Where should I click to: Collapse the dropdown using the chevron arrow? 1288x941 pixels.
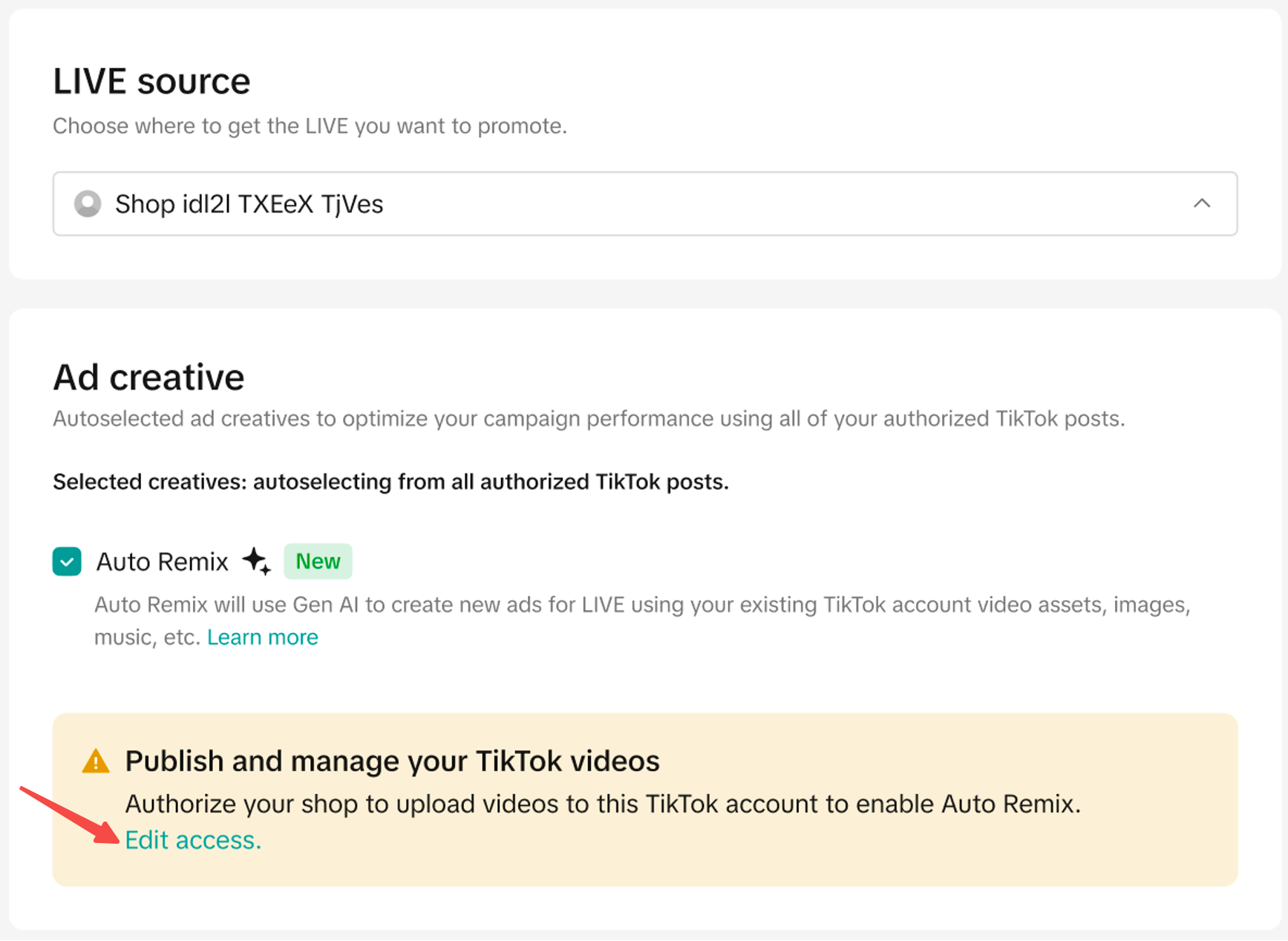[1201, 203]
